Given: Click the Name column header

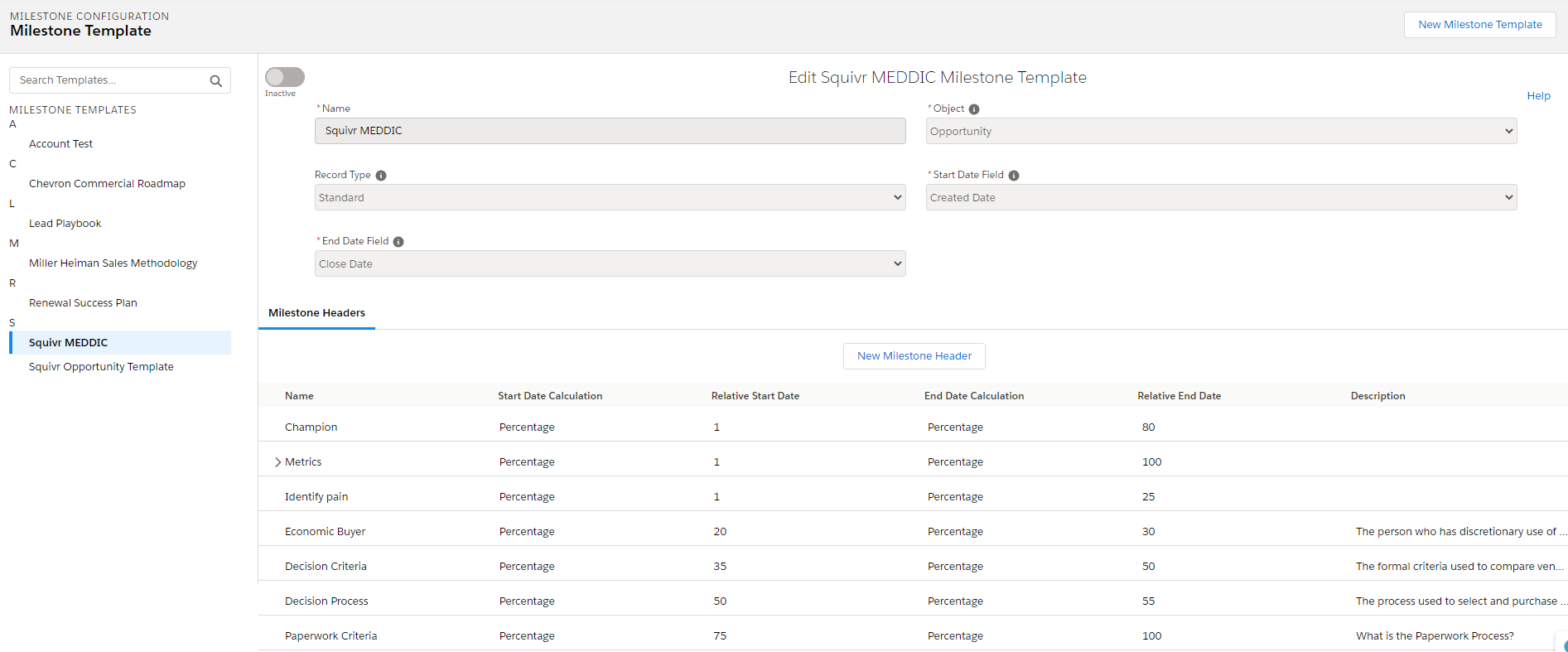Looking at the screenshot, I should [299, 396].
